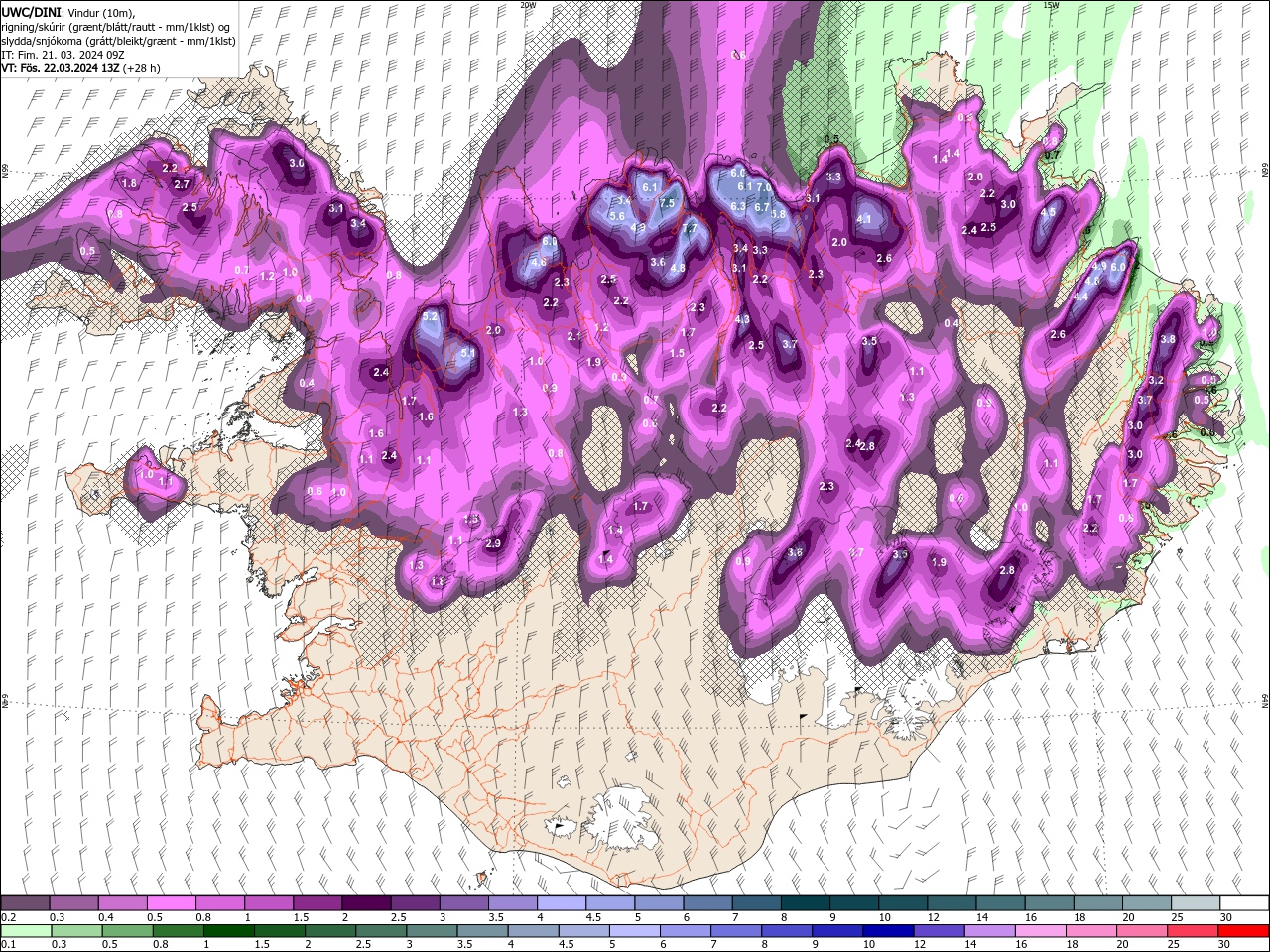This screenshot has height=952, width=1270.
Task: Click the 1.8 value in the northwest peninsula
Action: tap(129, 183)
